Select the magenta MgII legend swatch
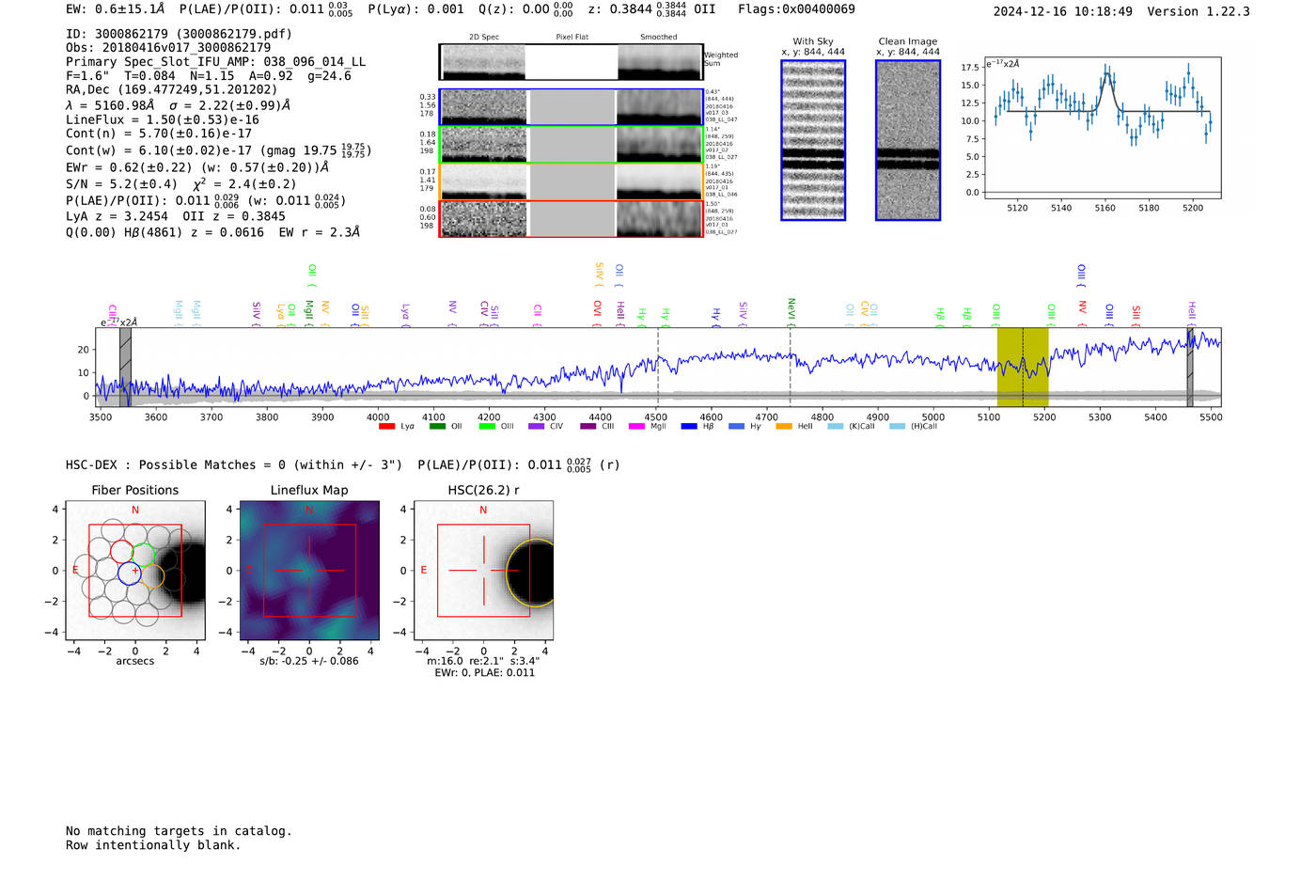 (x=636, y=427)
